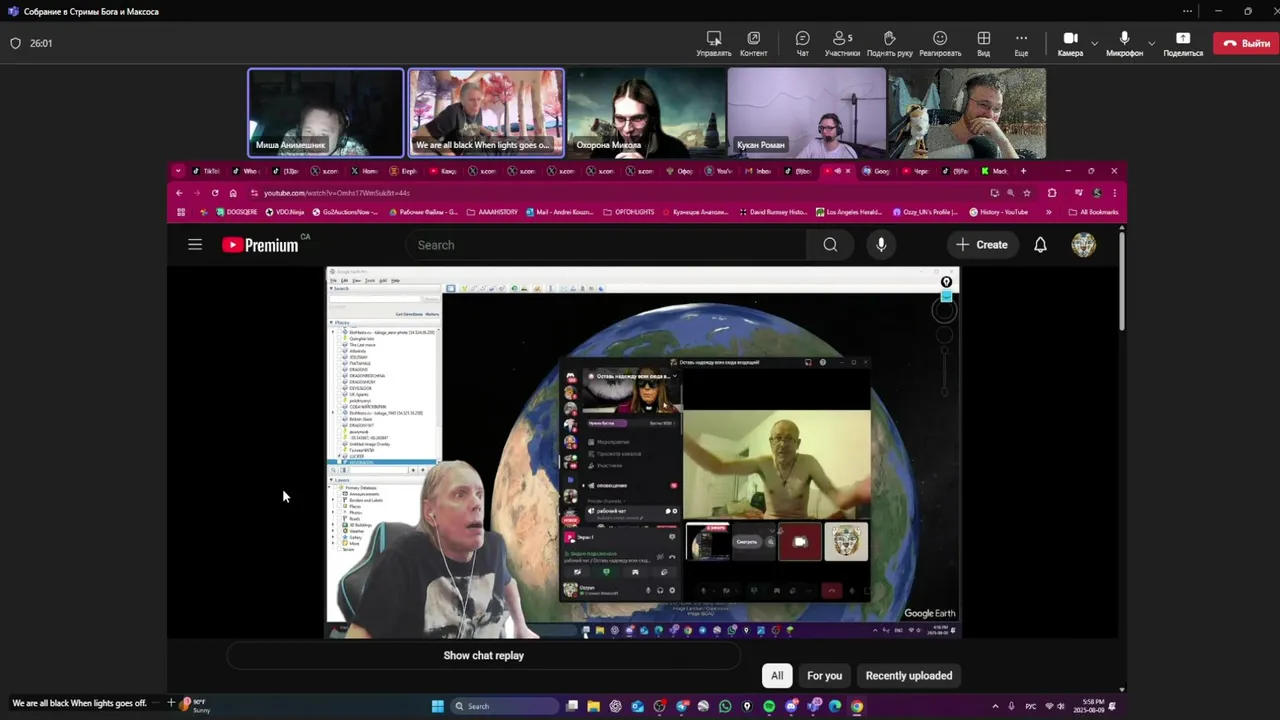Show hidden system tray icons chevron
Viewport: 1280px width, 720px height.
pos(995,706)
